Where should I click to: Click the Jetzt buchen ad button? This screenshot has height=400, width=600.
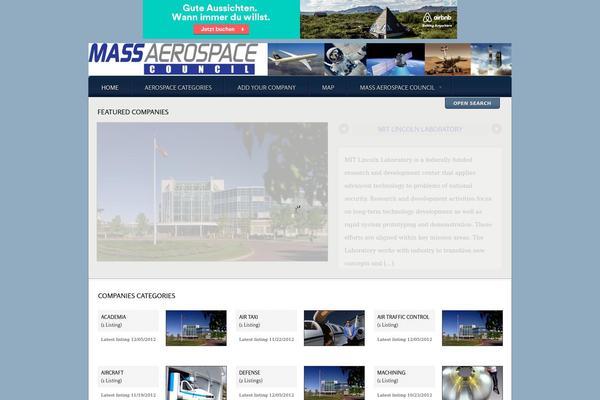click(221, 29)
